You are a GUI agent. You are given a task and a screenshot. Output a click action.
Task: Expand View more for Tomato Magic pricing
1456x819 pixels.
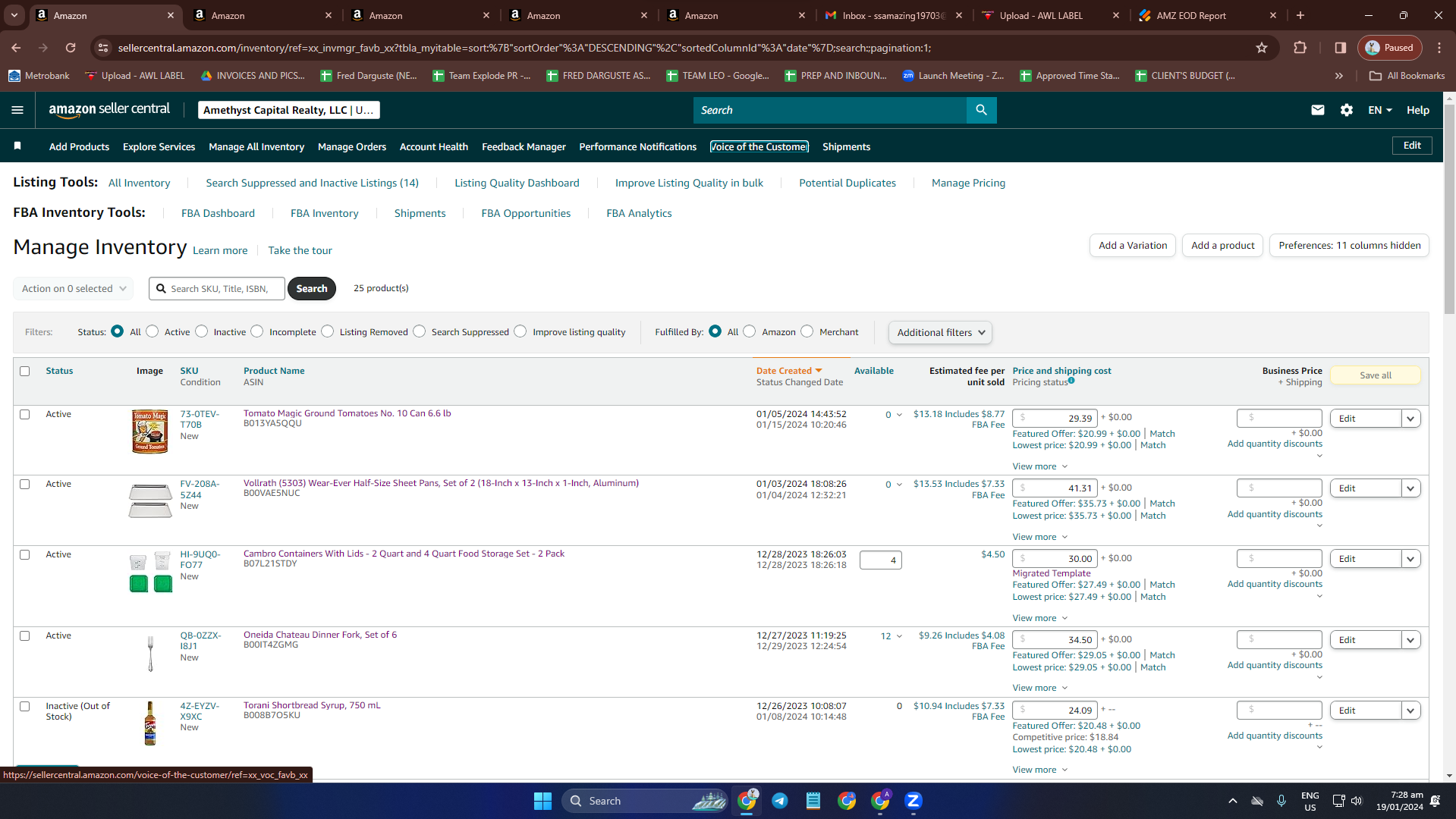click(1039, 466)
